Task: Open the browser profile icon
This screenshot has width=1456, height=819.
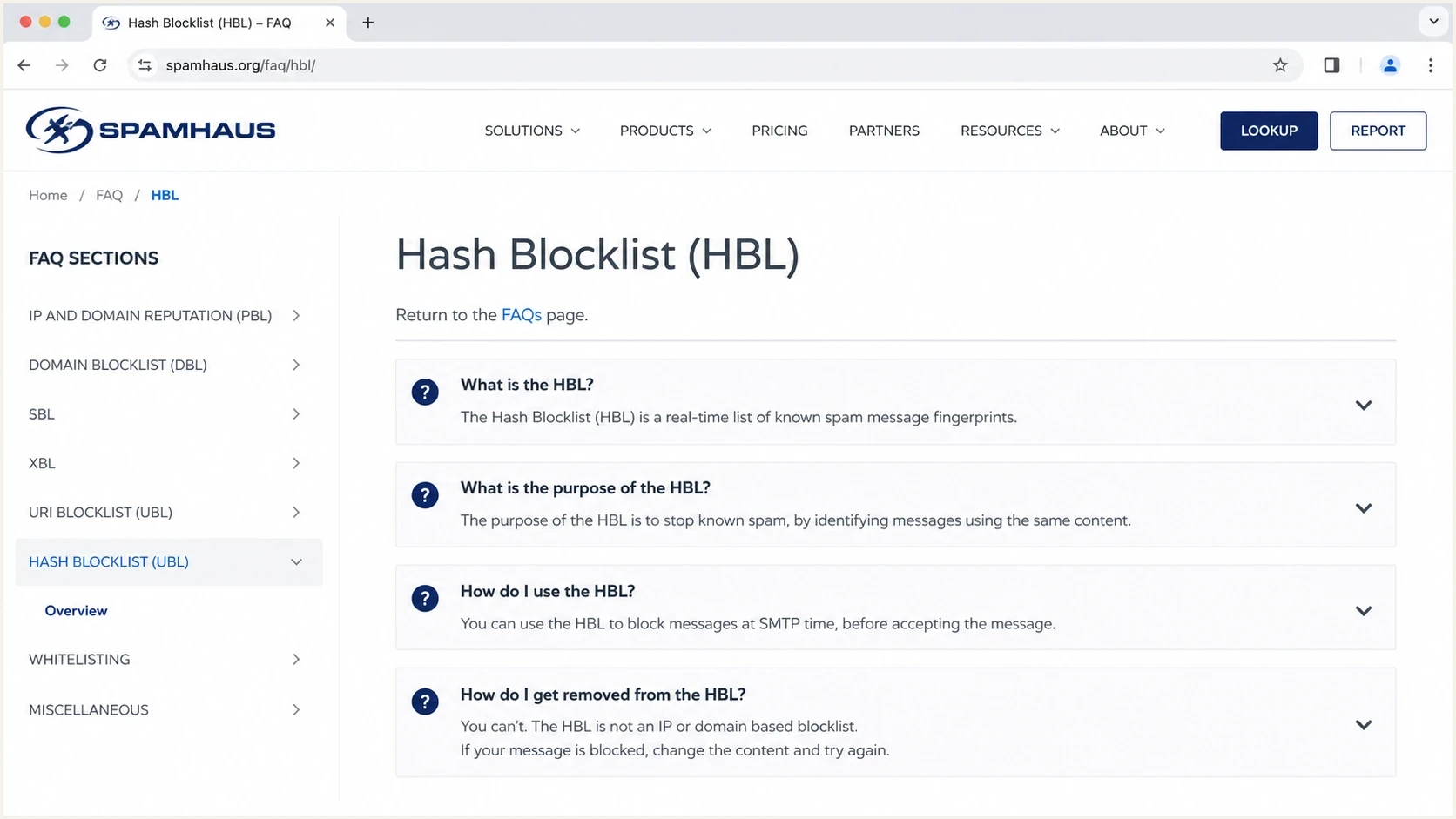Action: 1390,65
